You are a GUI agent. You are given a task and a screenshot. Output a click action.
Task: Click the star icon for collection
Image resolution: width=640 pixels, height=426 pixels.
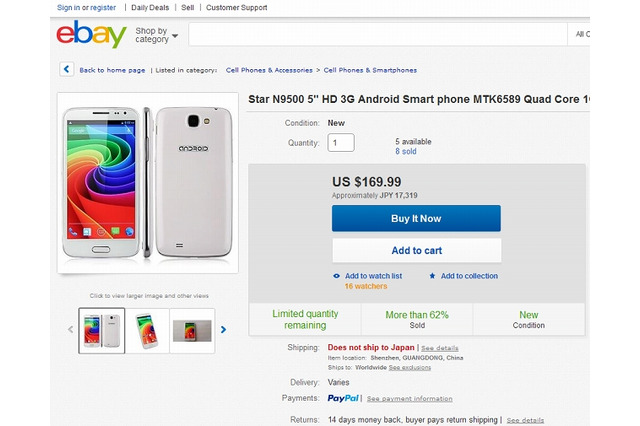coord(432,276)
